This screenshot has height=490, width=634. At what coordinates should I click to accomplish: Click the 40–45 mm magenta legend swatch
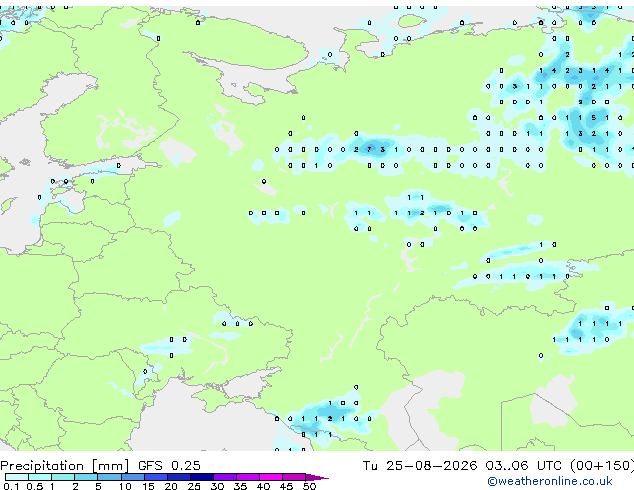[271, 477]
